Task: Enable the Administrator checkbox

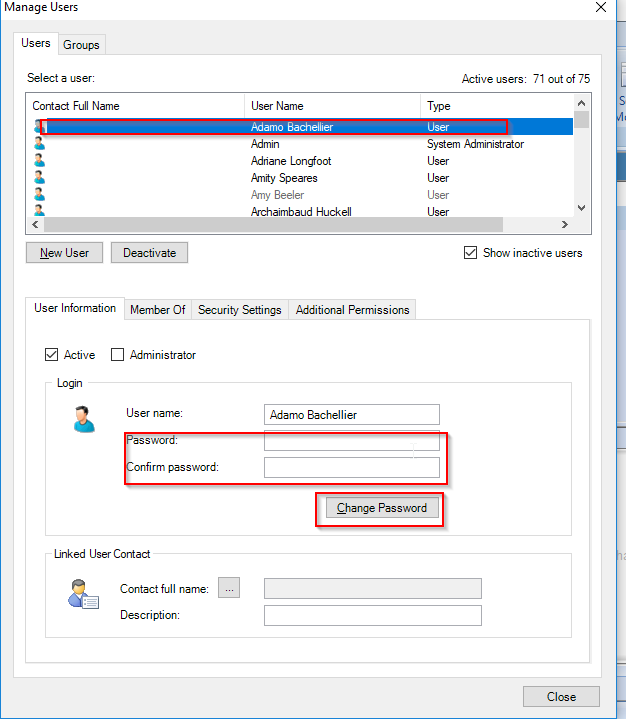Action: [117, 354]
